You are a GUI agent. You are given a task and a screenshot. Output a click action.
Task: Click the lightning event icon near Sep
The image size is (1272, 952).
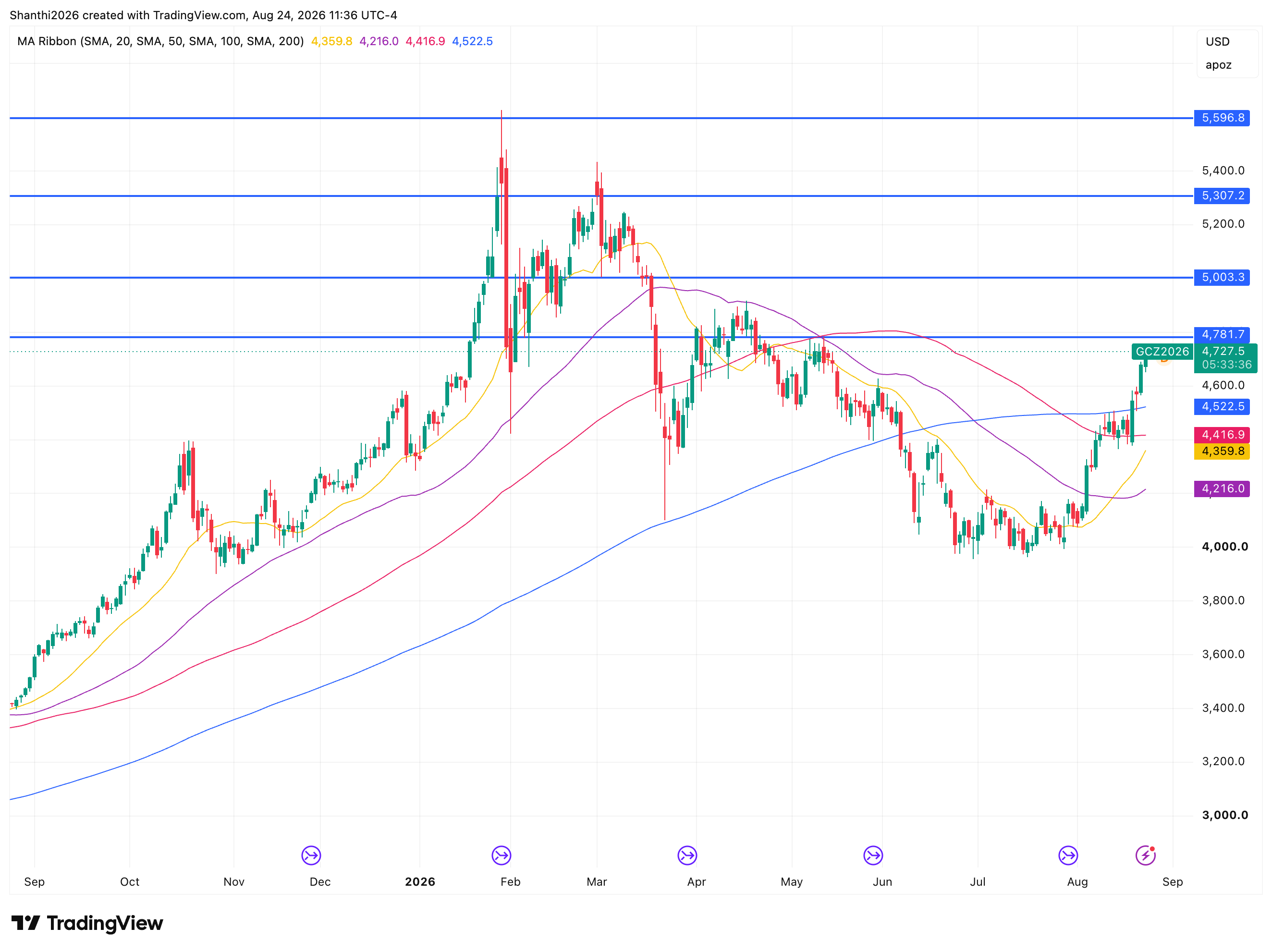tap(1146, 855)
